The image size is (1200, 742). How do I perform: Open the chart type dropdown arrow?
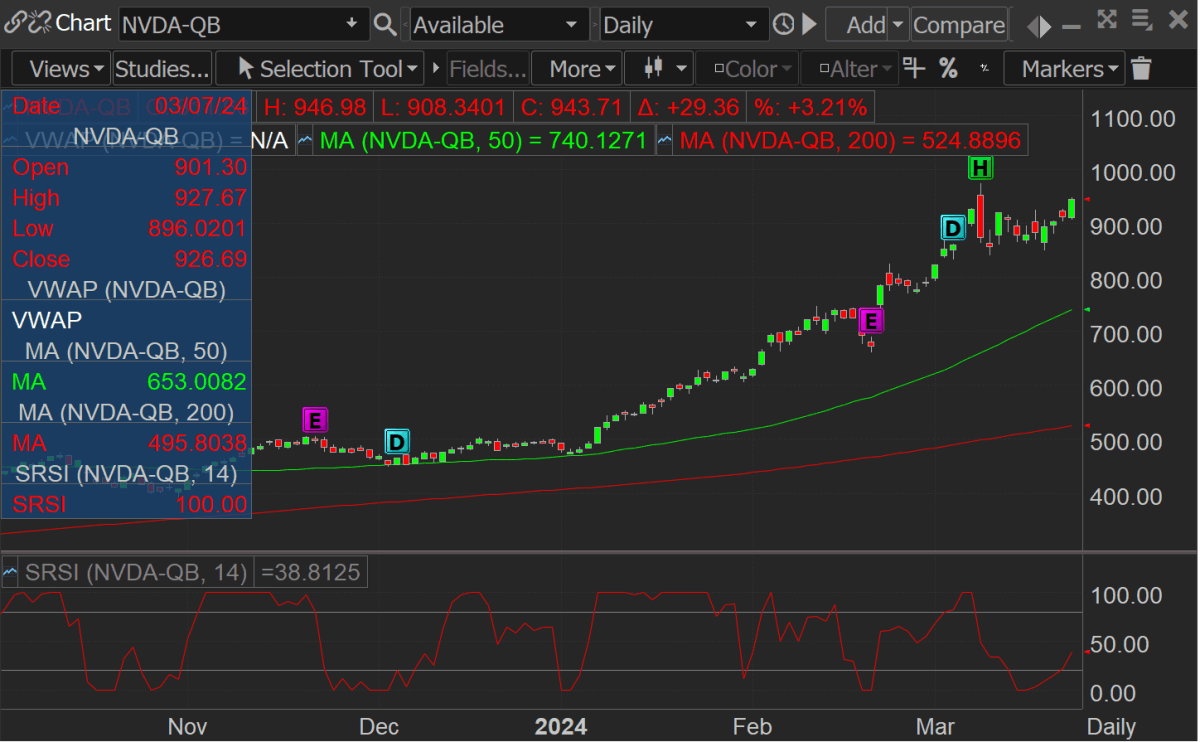[682, 69]
